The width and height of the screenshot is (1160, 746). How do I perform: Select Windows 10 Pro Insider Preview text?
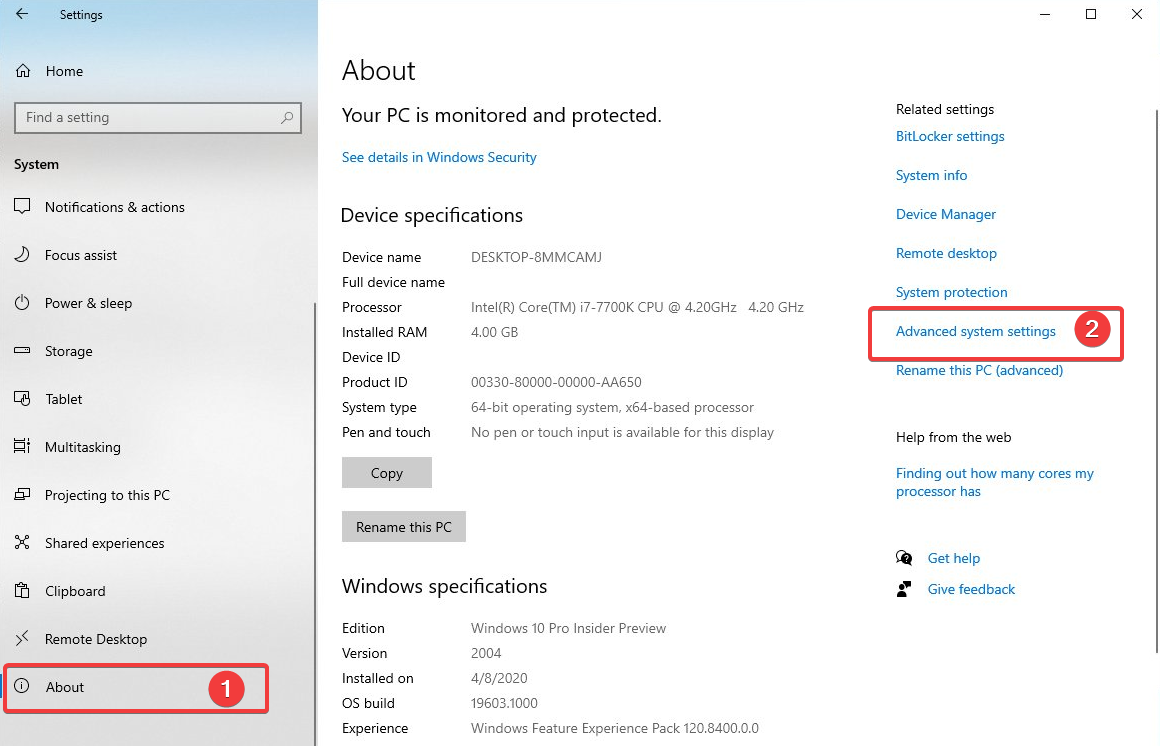click(568, 628)
